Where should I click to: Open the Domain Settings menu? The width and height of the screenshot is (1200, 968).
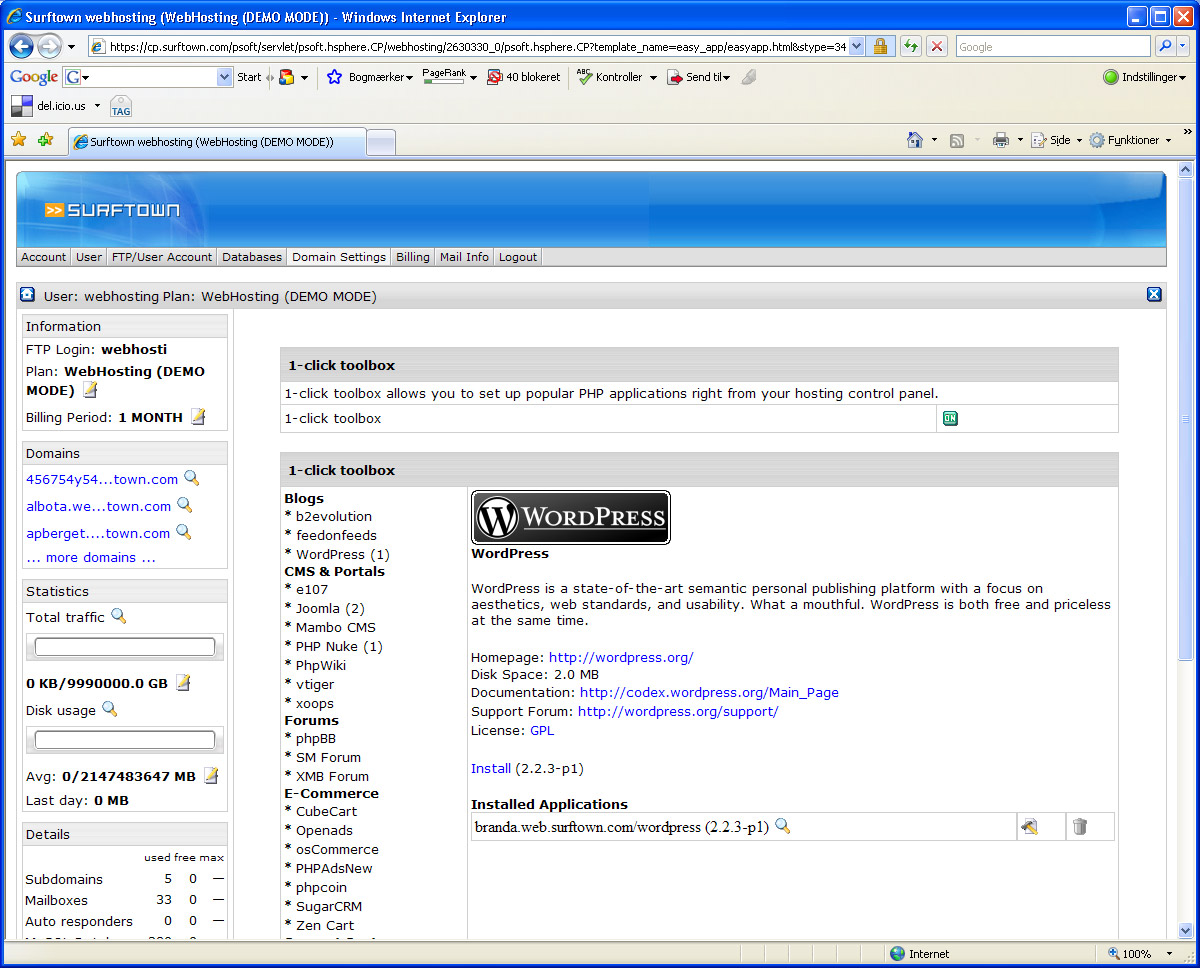339,257
